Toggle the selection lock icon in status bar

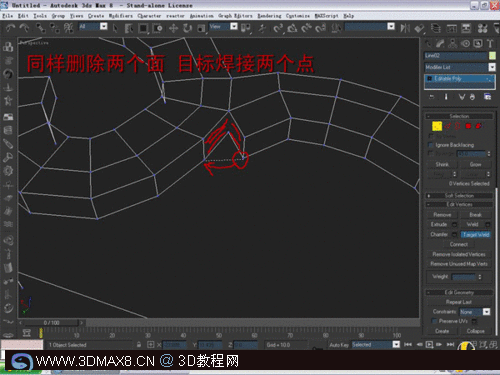(139, 344)
